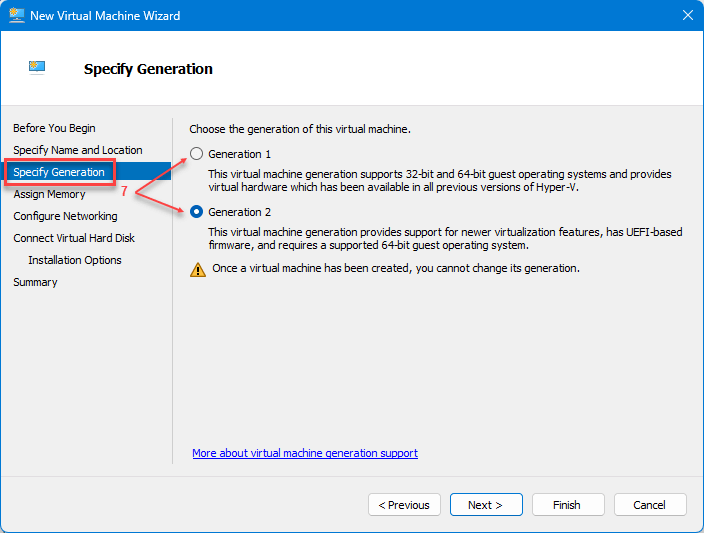Jump to the Assign Memory step
This screenshot has width=704, height=533.
coord(49,194)
